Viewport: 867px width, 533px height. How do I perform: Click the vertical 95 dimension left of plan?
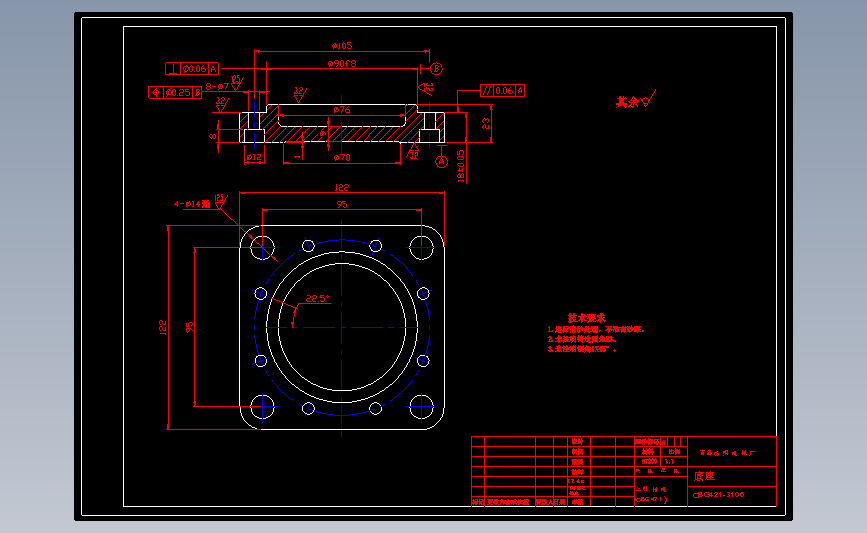click(189, 327)
